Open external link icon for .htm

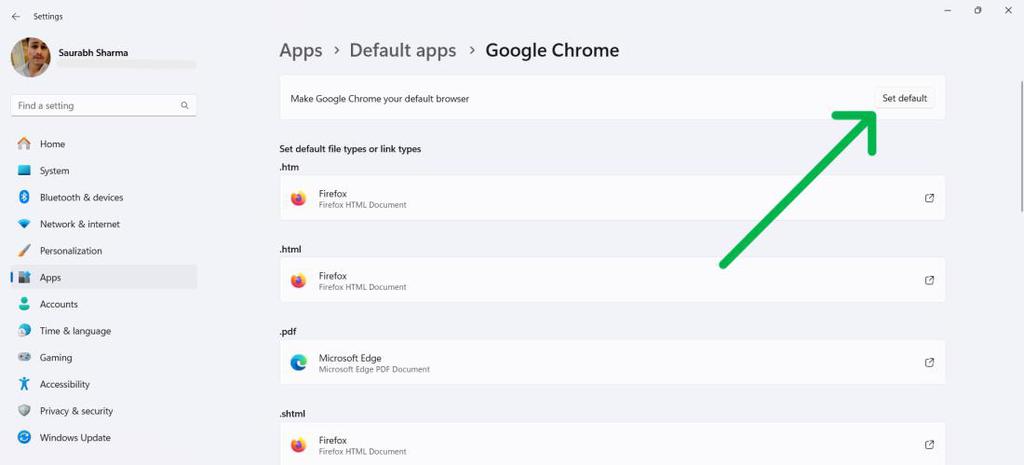pyautogui.click(x=929, y=198)
